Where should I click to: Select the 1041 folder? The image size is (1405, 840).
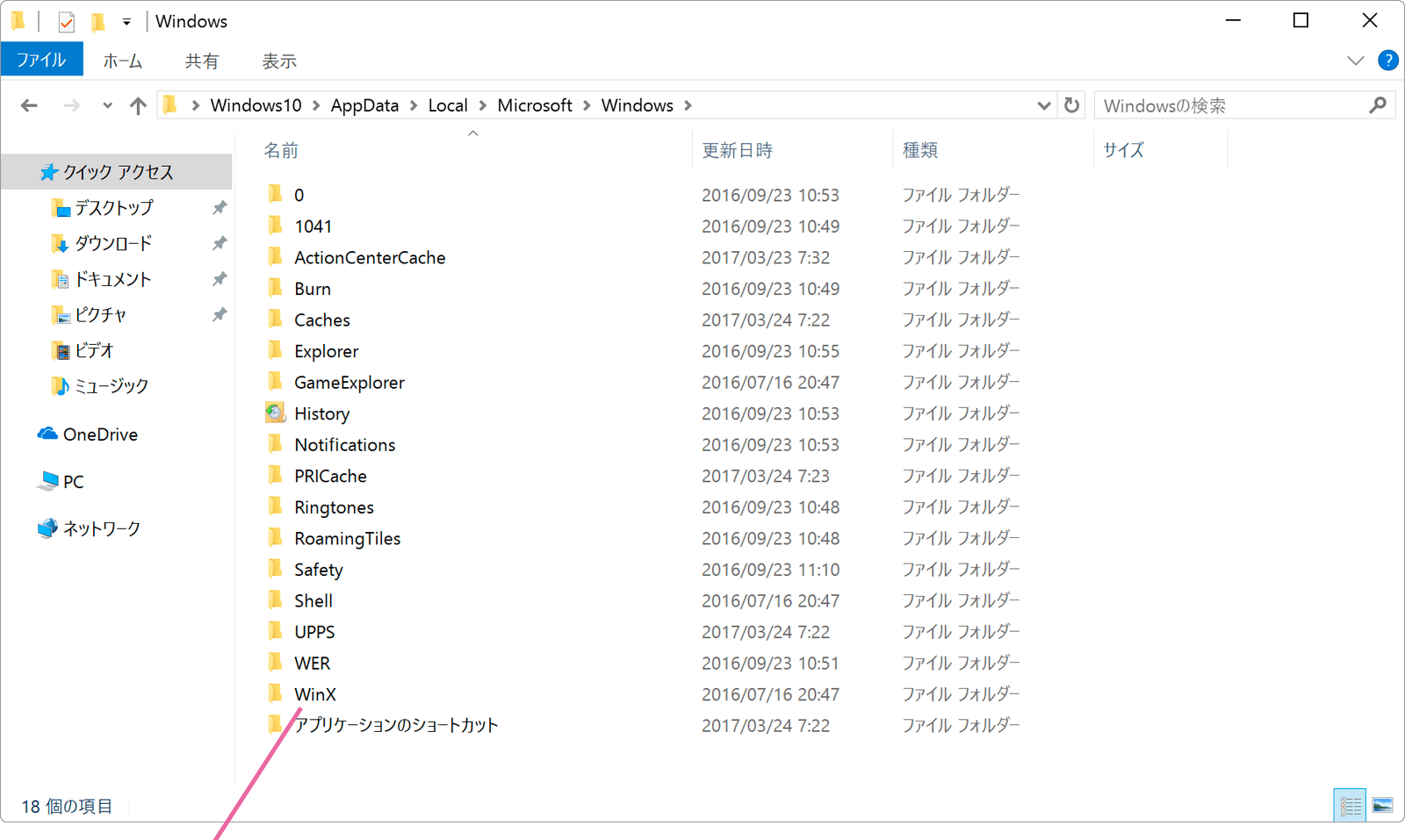click(x=313, y=226)
